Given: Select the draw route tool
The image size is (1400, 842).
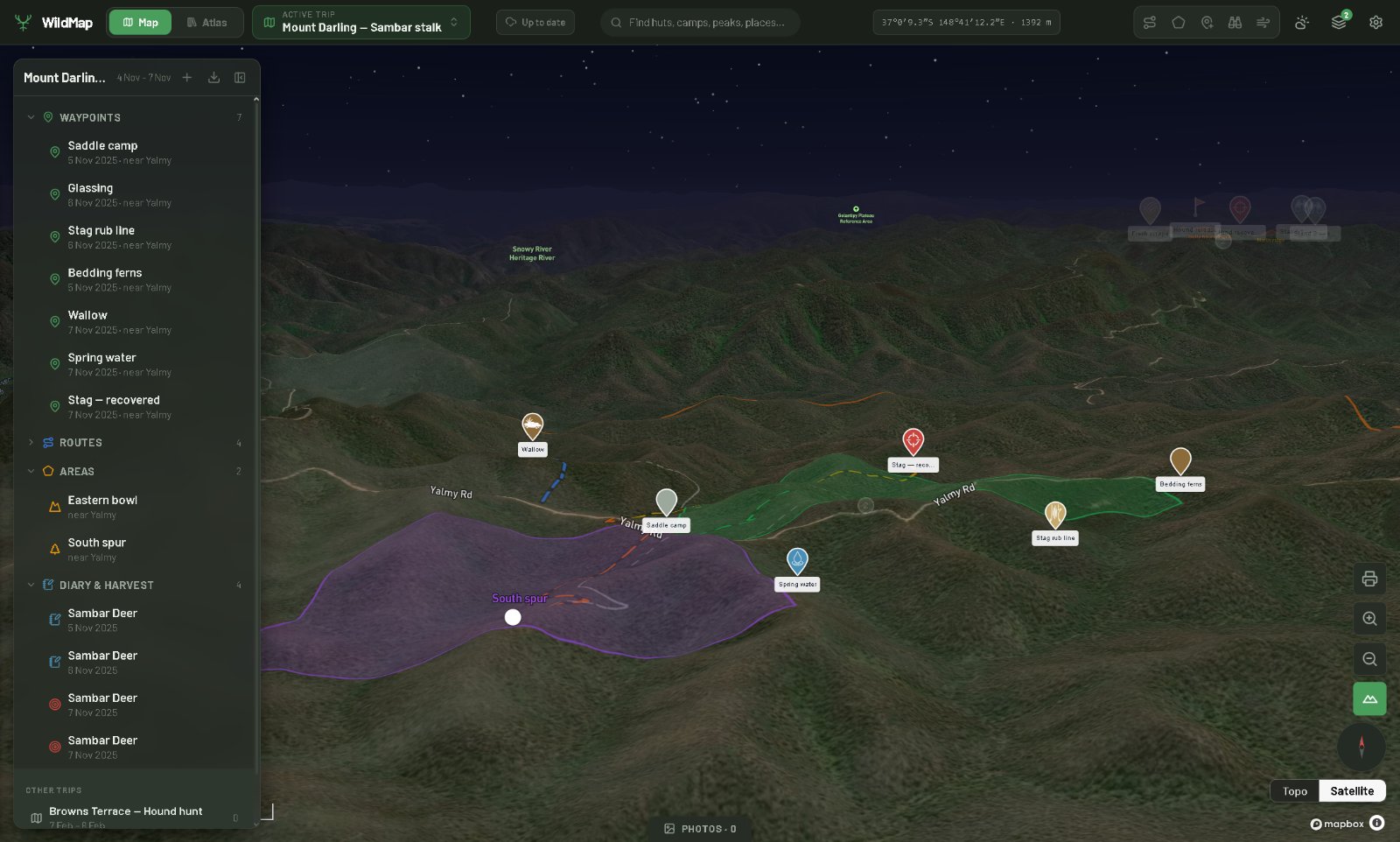Looking at the screenshot, I should pos(1150,23).
